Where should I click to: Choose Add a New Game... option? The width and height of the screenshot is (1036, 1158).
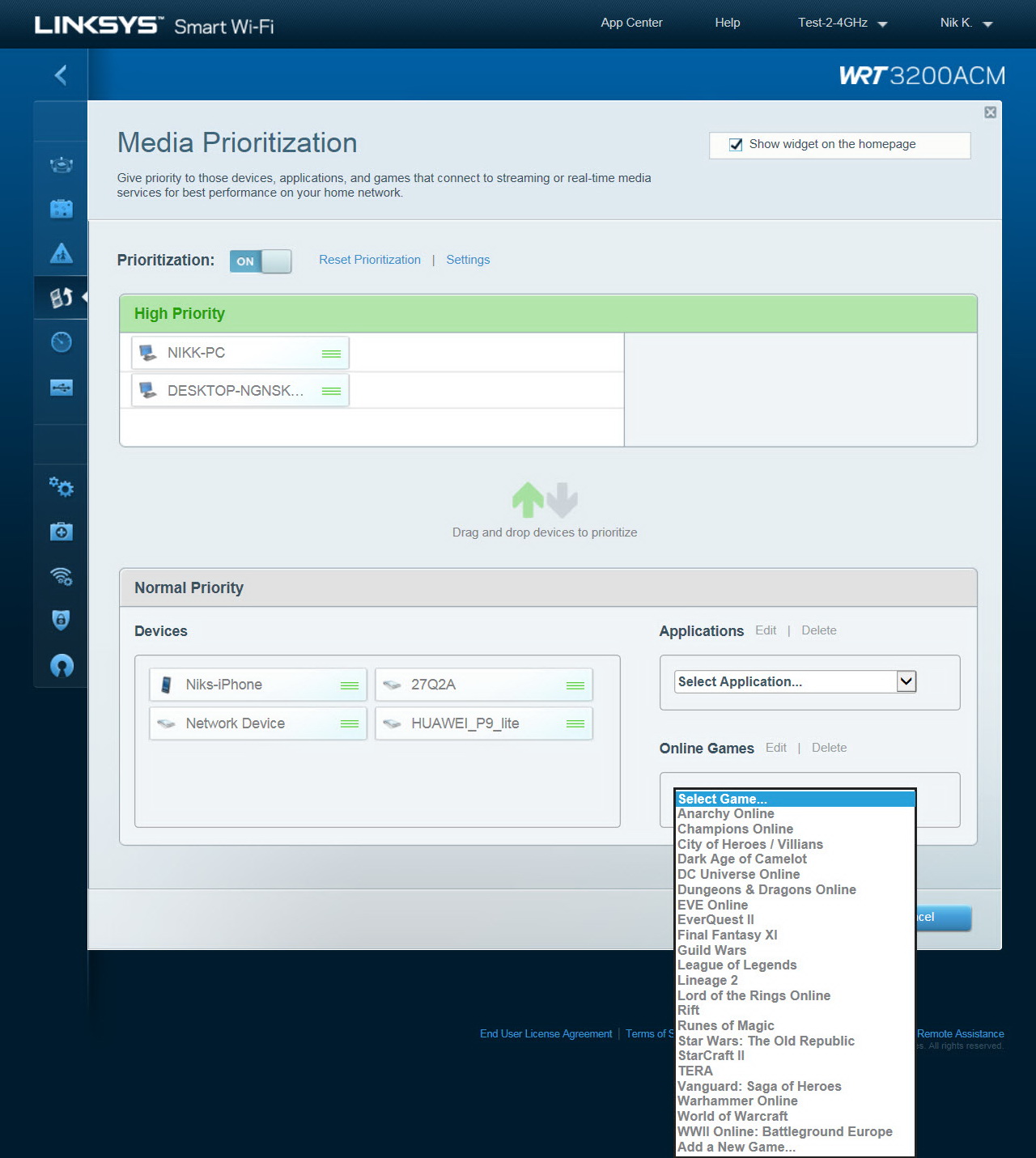pyautogui.click(x=796, y=1147)
